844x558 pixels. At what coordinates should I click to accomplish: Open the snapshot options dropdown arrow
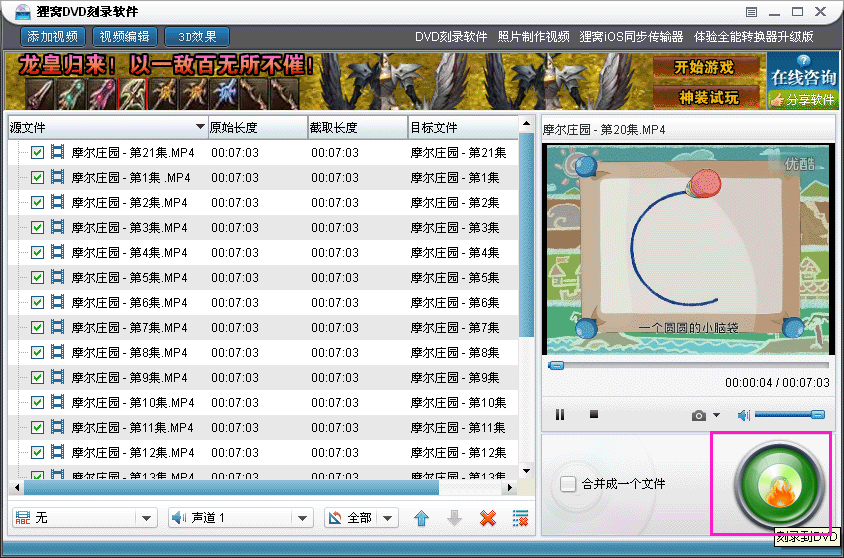click(x=716, y=415)
